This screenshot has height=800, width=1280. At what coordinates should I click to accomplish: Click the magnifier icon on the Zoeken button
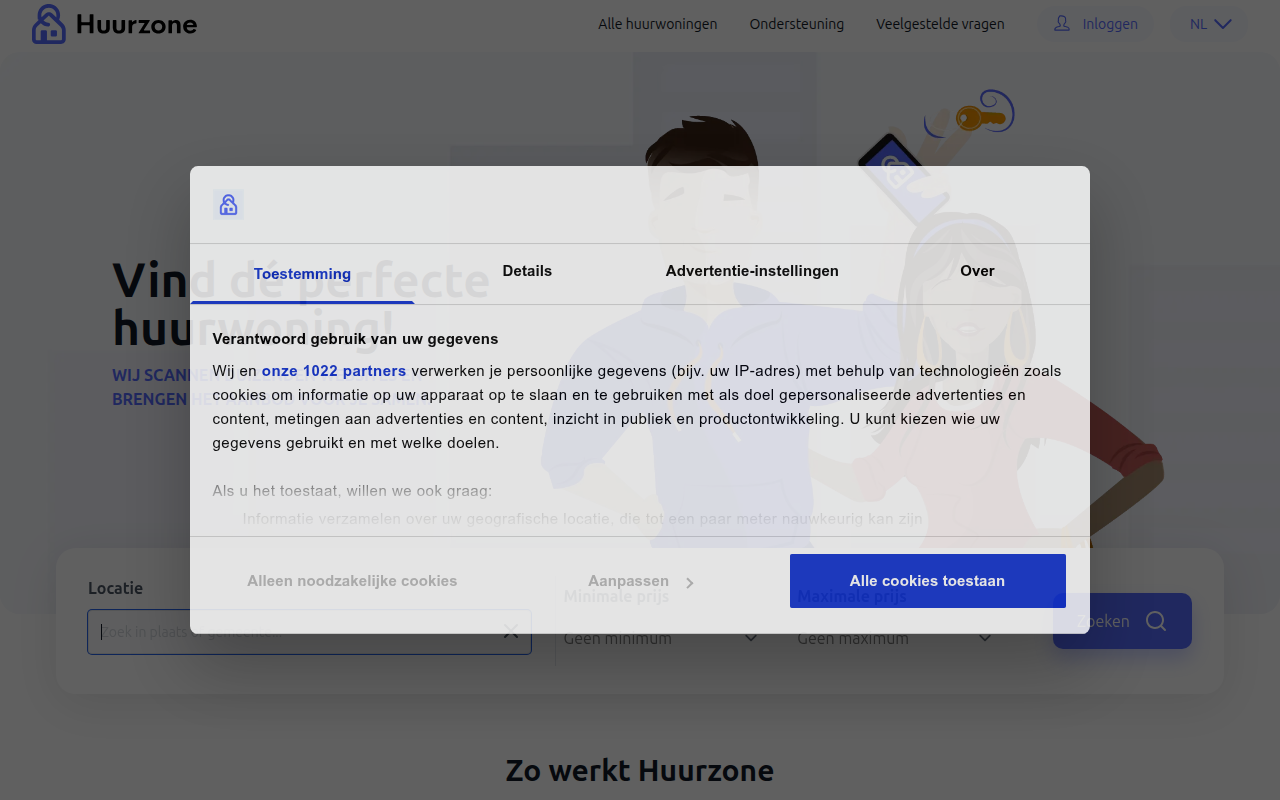click(1156, 621)
